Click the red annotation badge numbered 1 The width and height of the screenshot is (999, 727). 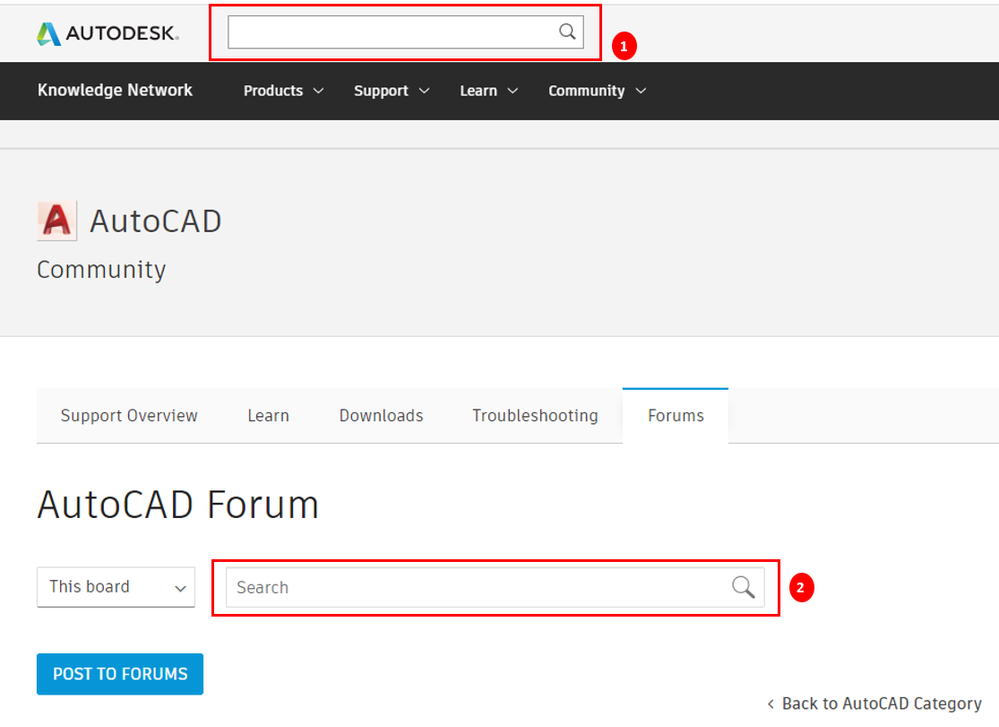tap(624, 45)
